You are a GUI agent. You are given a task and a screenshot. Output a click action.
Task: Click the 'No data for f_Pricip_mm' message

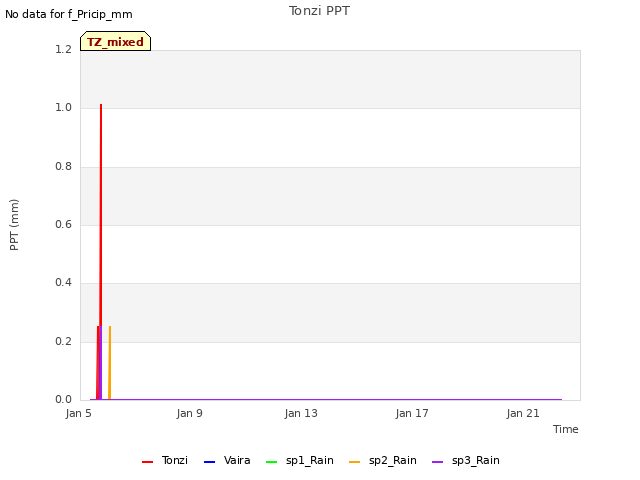pyautogui.click(x=69, y=14)
